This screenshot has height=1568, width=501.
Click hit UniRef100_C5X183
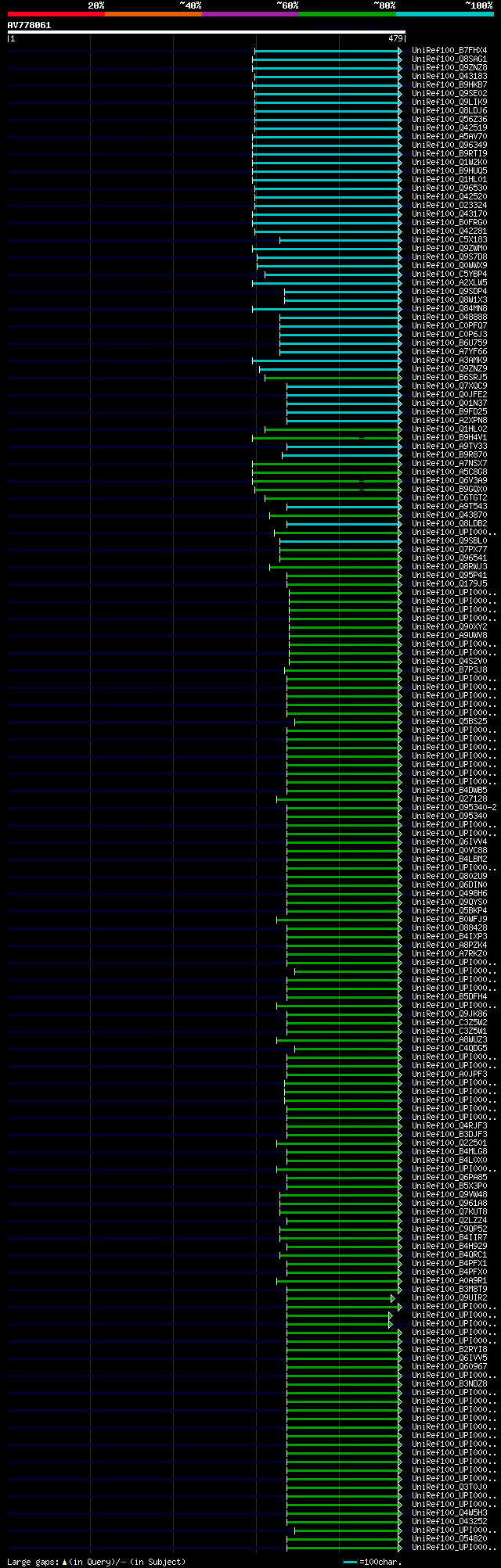click(x=449, y=239)
